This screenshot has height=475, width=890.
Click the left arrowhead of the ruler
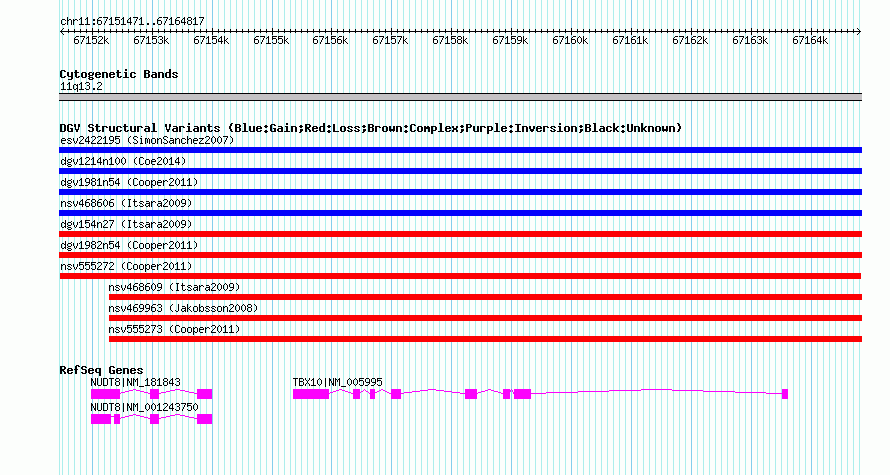(x=62, y=32)
